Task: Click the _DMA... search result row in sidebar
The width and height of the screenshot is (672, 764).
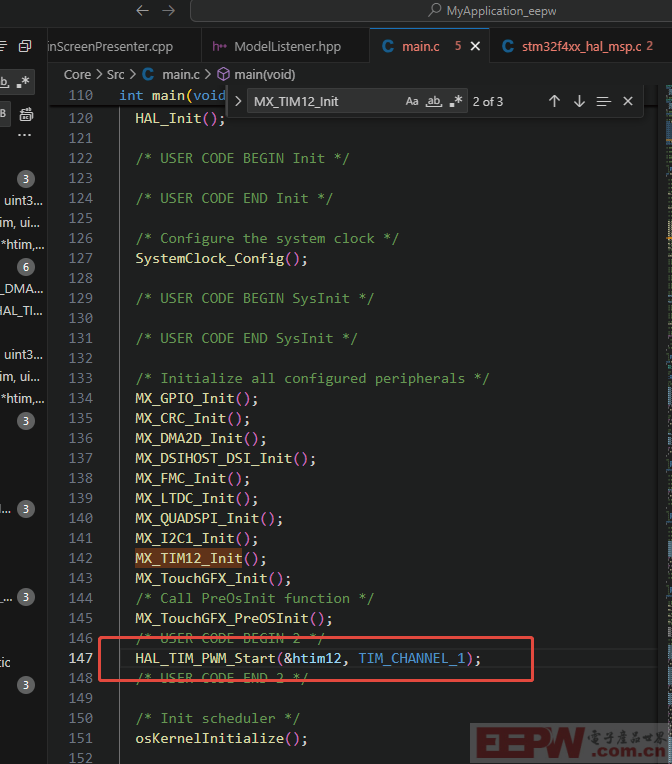Action: coord(22,288)
